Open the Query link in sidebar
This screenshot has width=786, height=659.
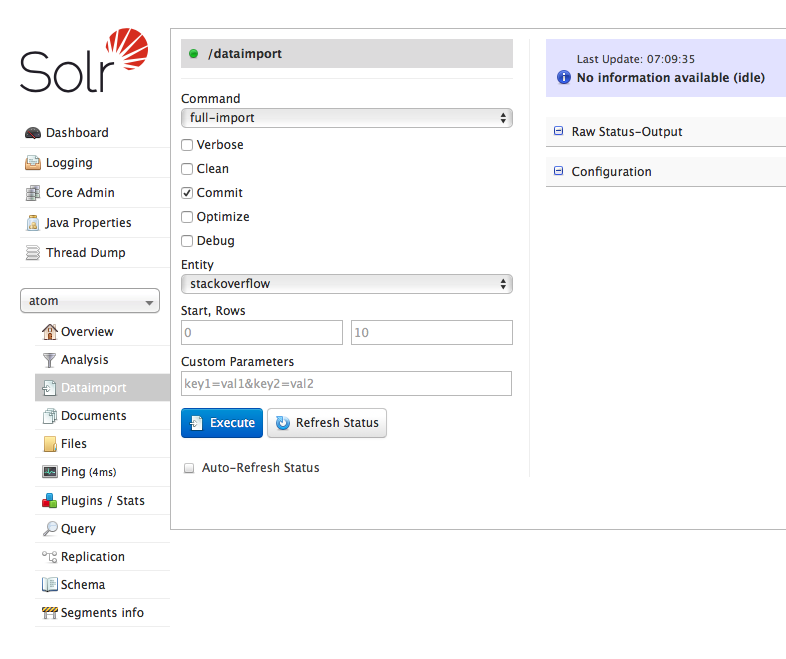coord(78,529)
